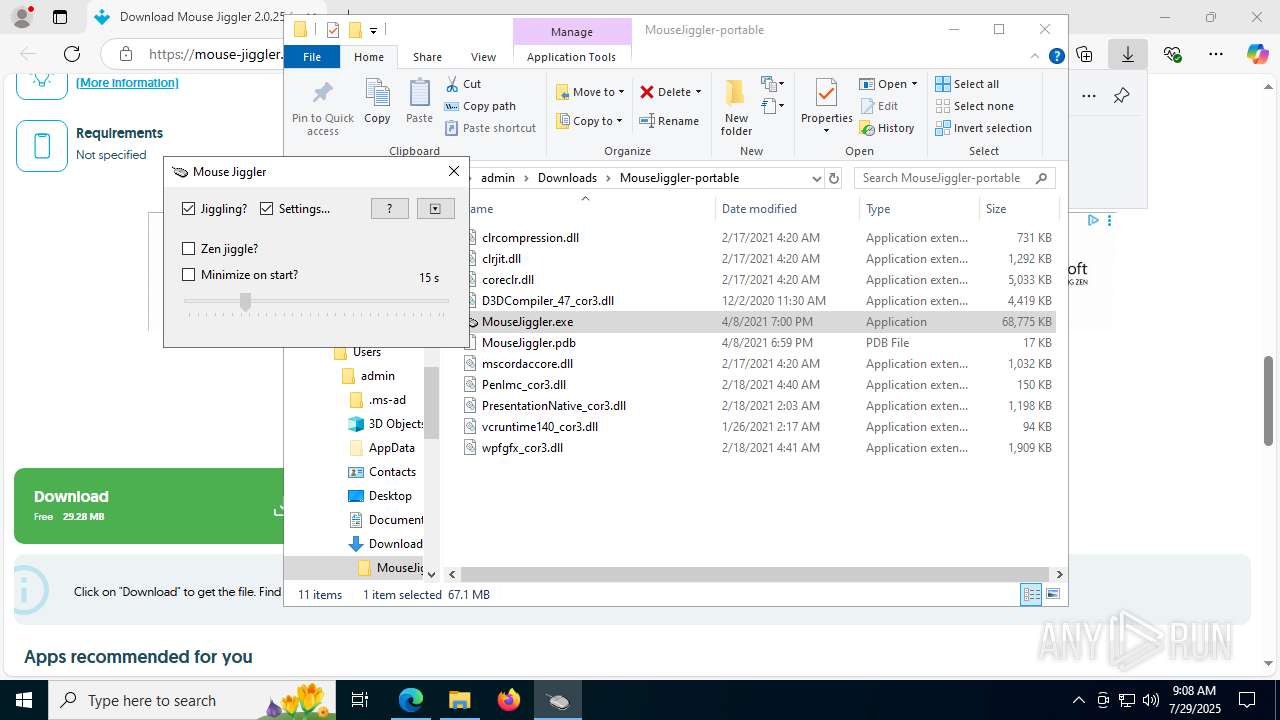This screenshot has width=1280, height=720.
Task: Click the Manage contextual tab
Action: [x=572, y=32]
